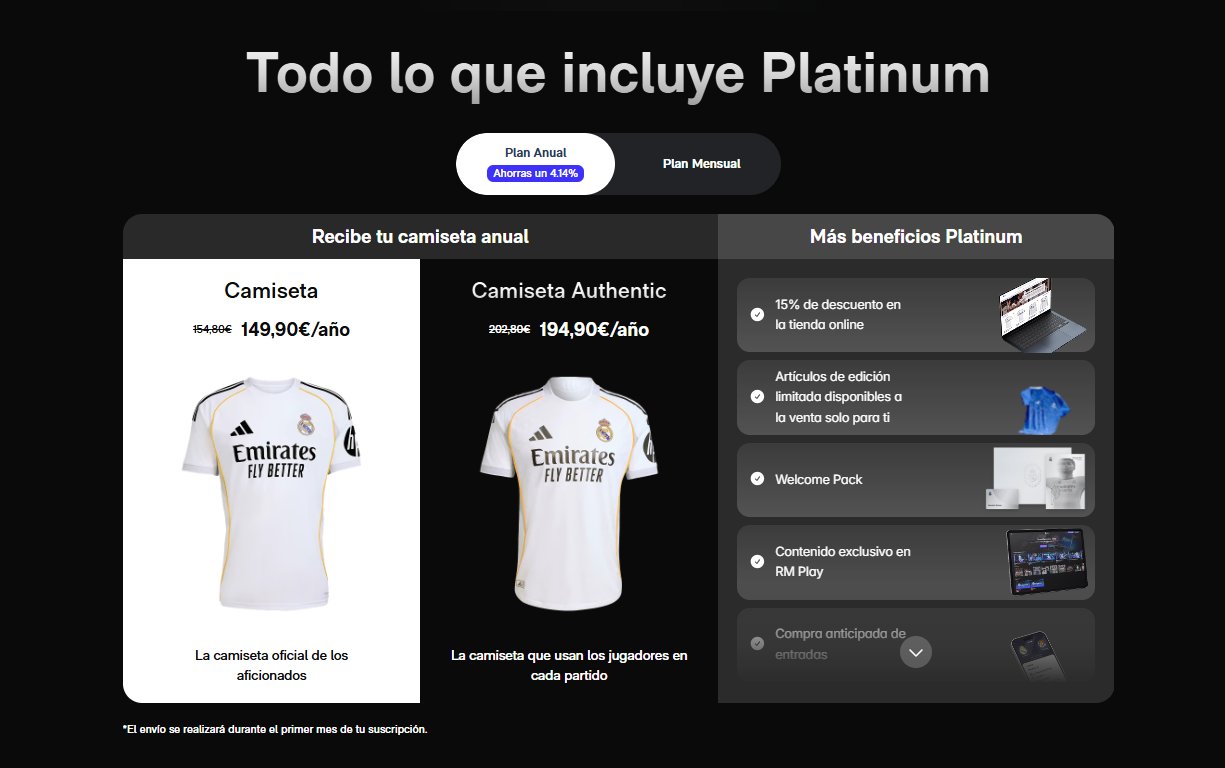The image size is (1225, 768).
Task: Select the Plan Anual toggle option
Action: pyautogui.click(x=535, y=163)
